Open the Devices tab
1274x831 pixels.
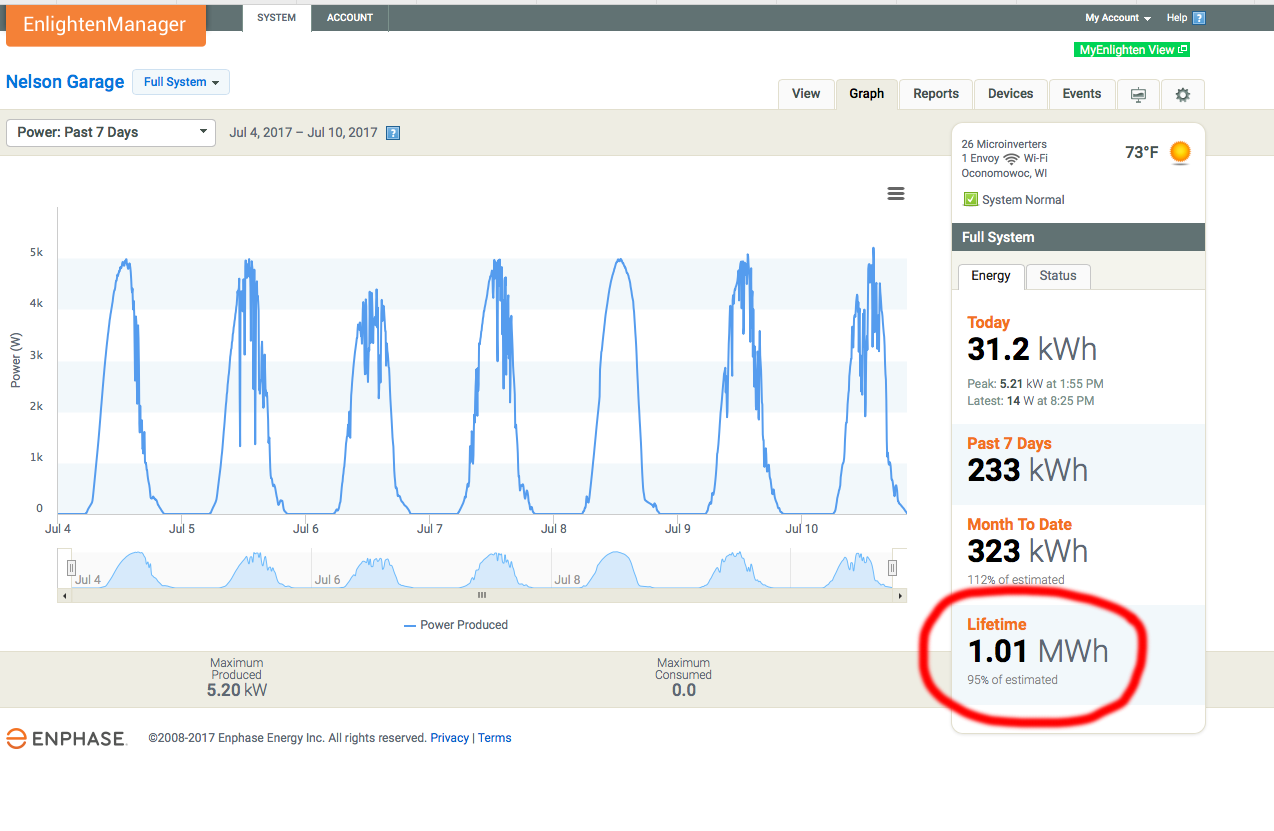pos(1011,94)
